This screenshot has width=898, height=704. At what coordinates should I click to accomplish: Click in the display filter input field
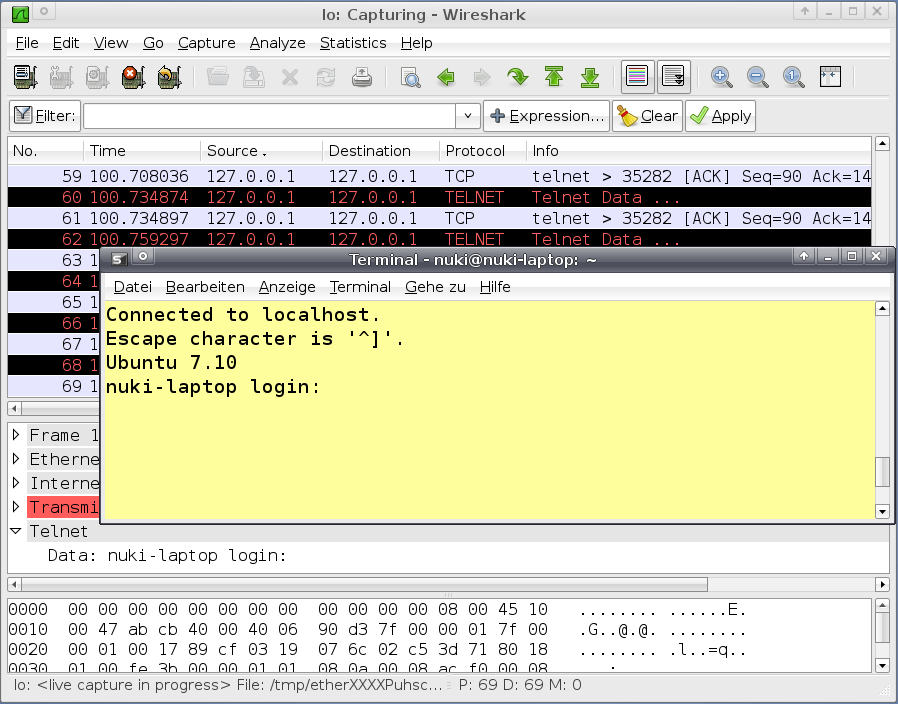[269, 116]
